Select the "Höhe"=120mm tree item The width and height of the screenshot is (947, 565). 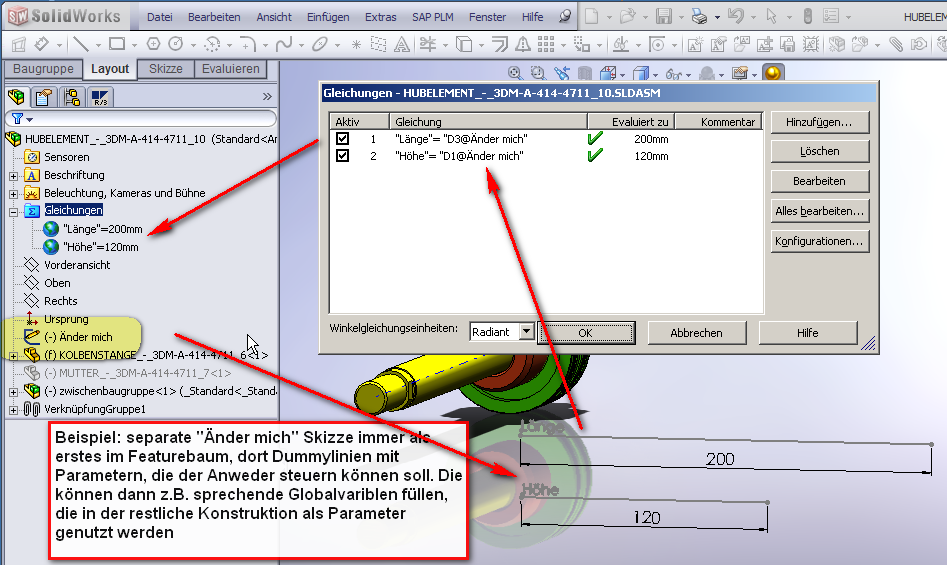tap(100, 247)
